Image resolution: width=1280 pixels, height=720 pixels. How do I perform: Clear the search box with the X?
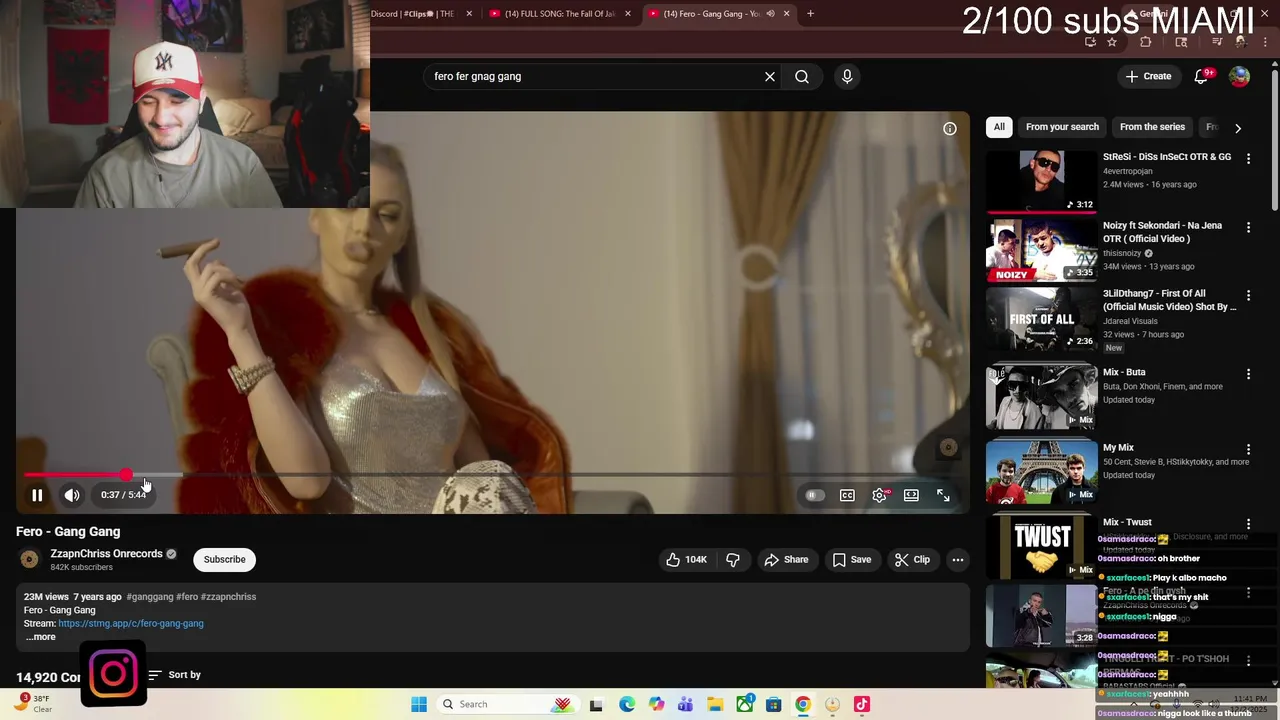[770, 76]
